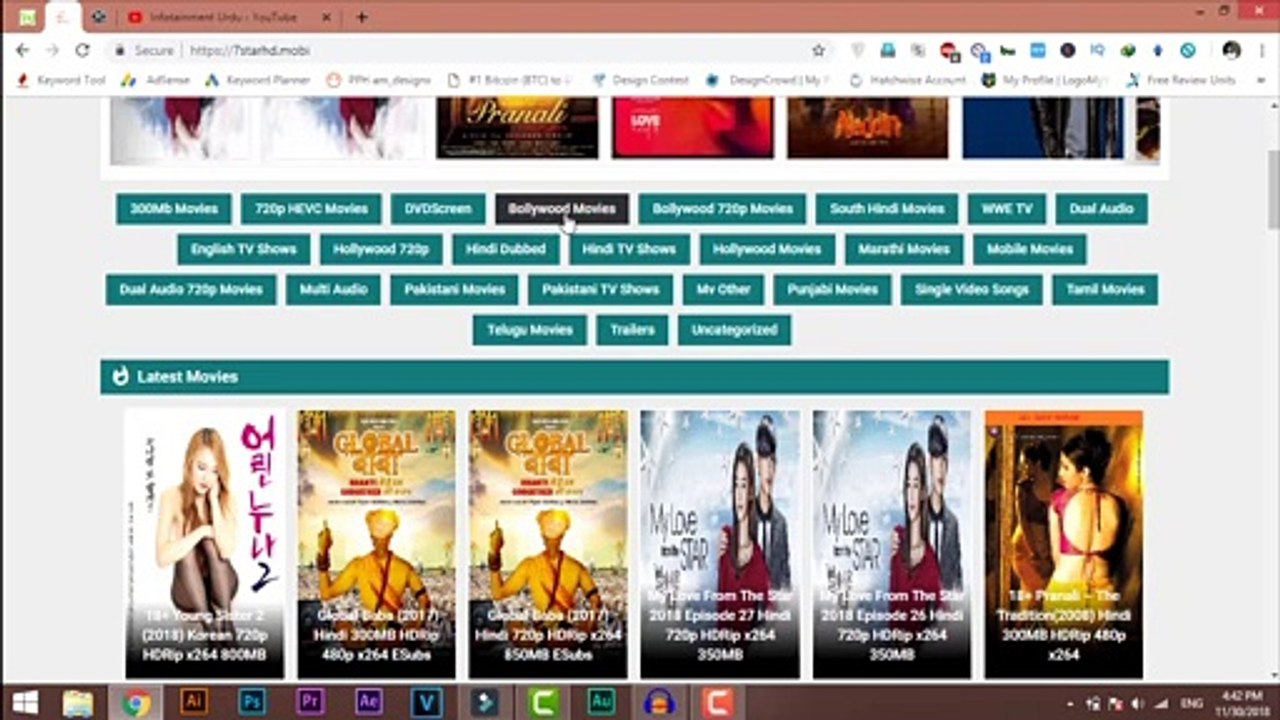Bookmark this page with the star icon

(819, 50)
